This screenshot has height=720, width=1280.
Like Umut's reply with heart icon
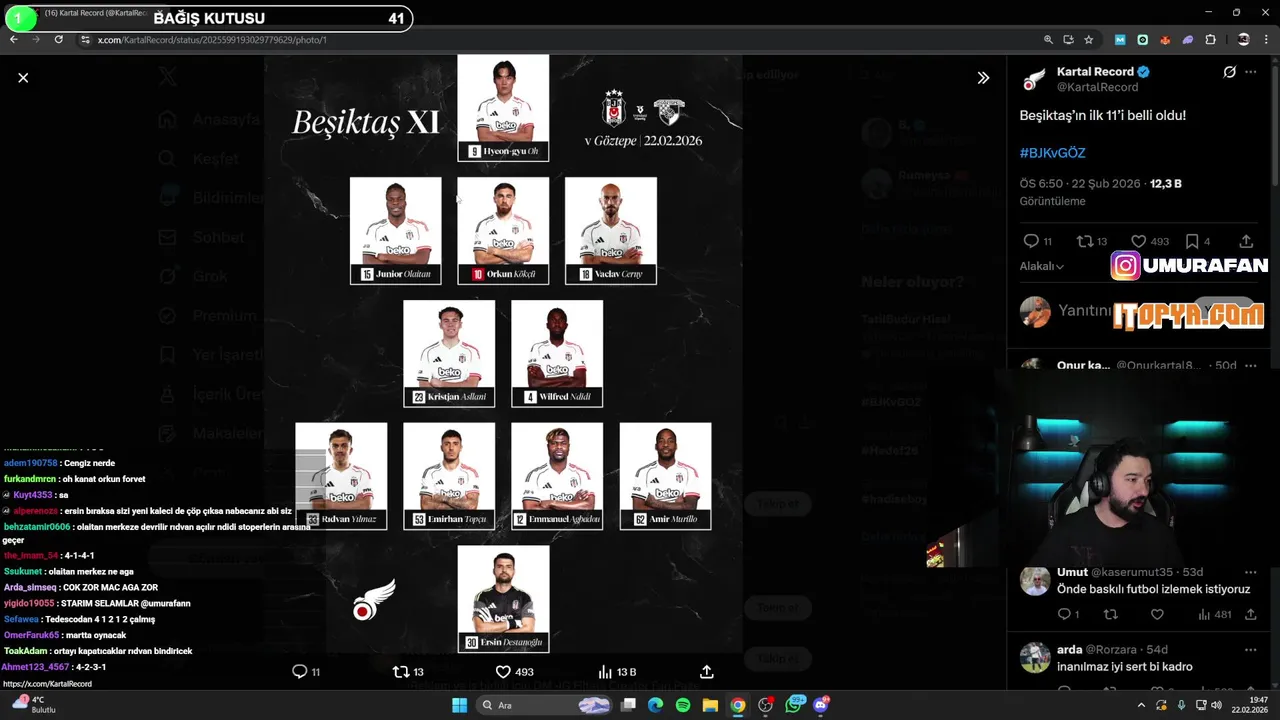(1157, 614)
